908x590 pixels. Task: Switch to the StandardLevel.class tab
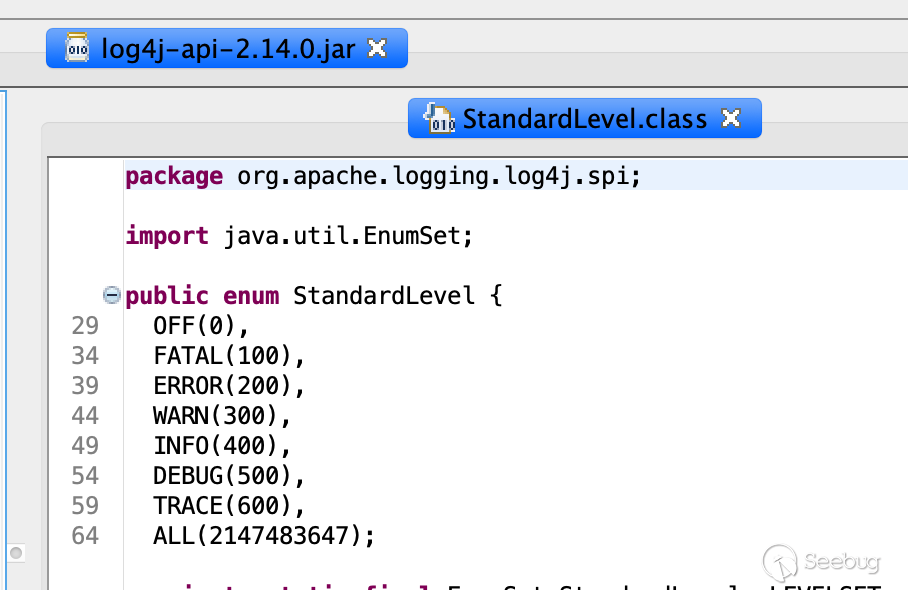584,118
